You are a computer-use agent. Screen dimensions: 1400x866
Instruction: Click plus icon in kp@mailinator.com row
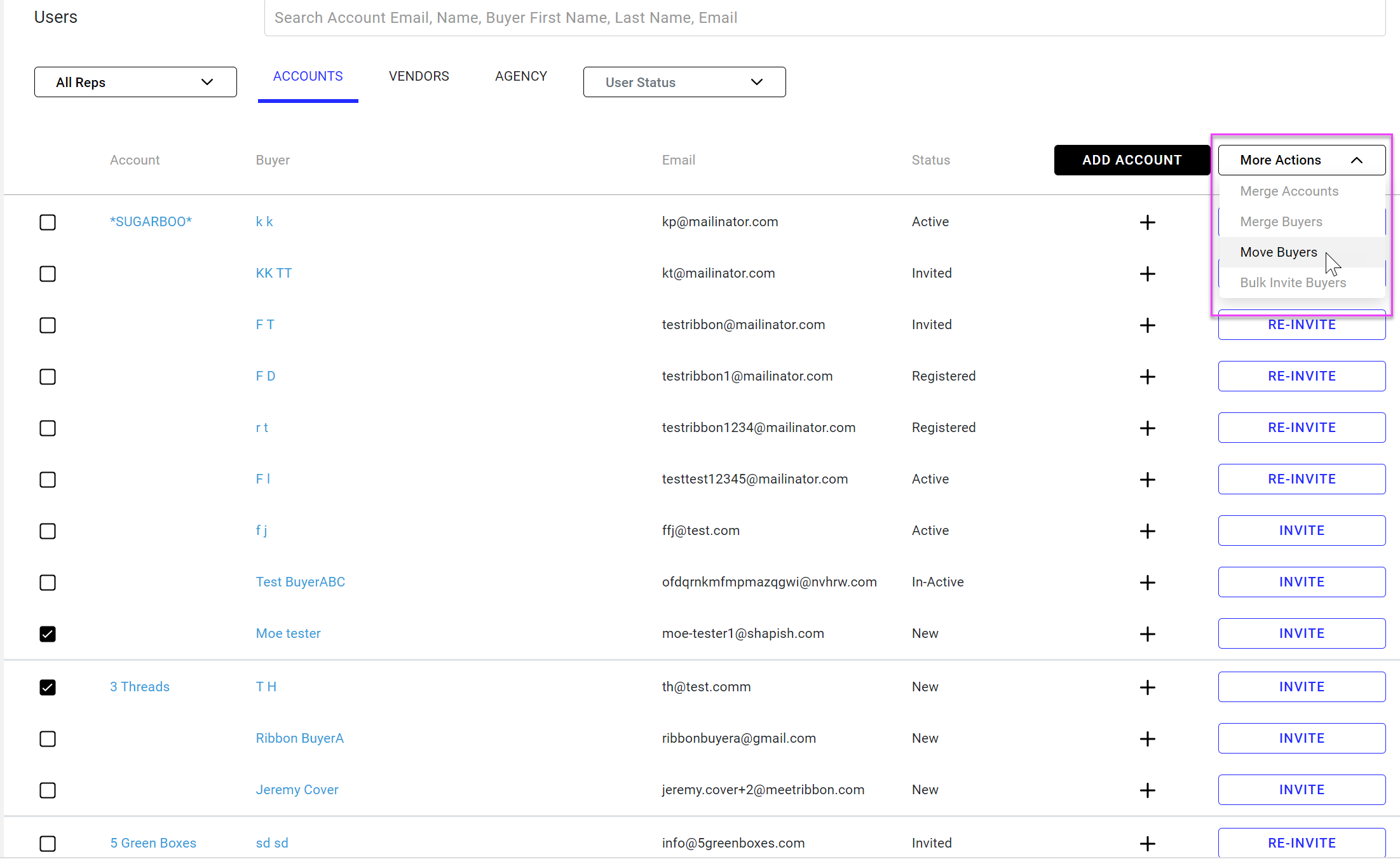point(1147,222)
